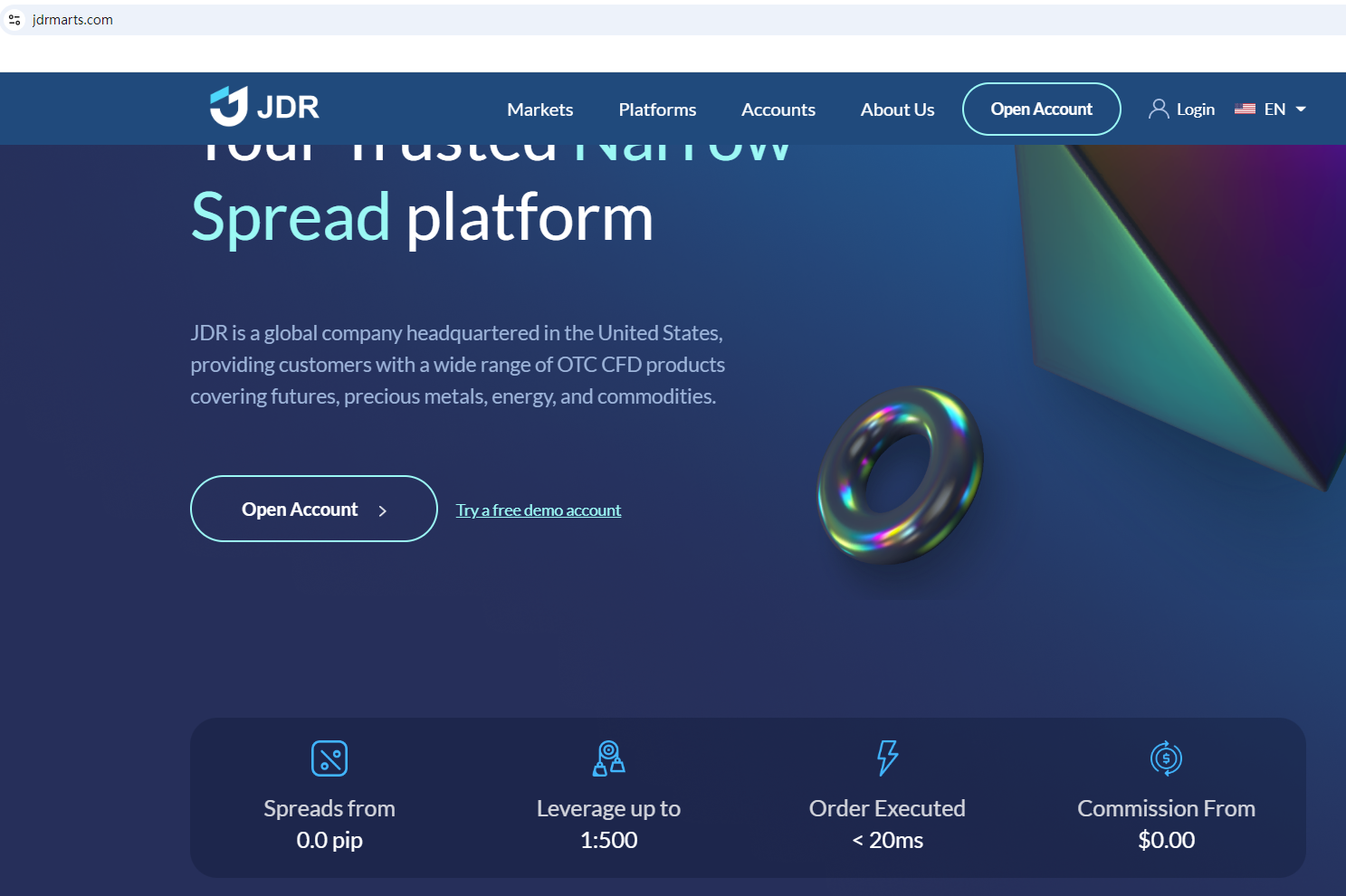The image size is (1346, 896).
Task: Click the JDR logo icon
Action: pos(229,107)
